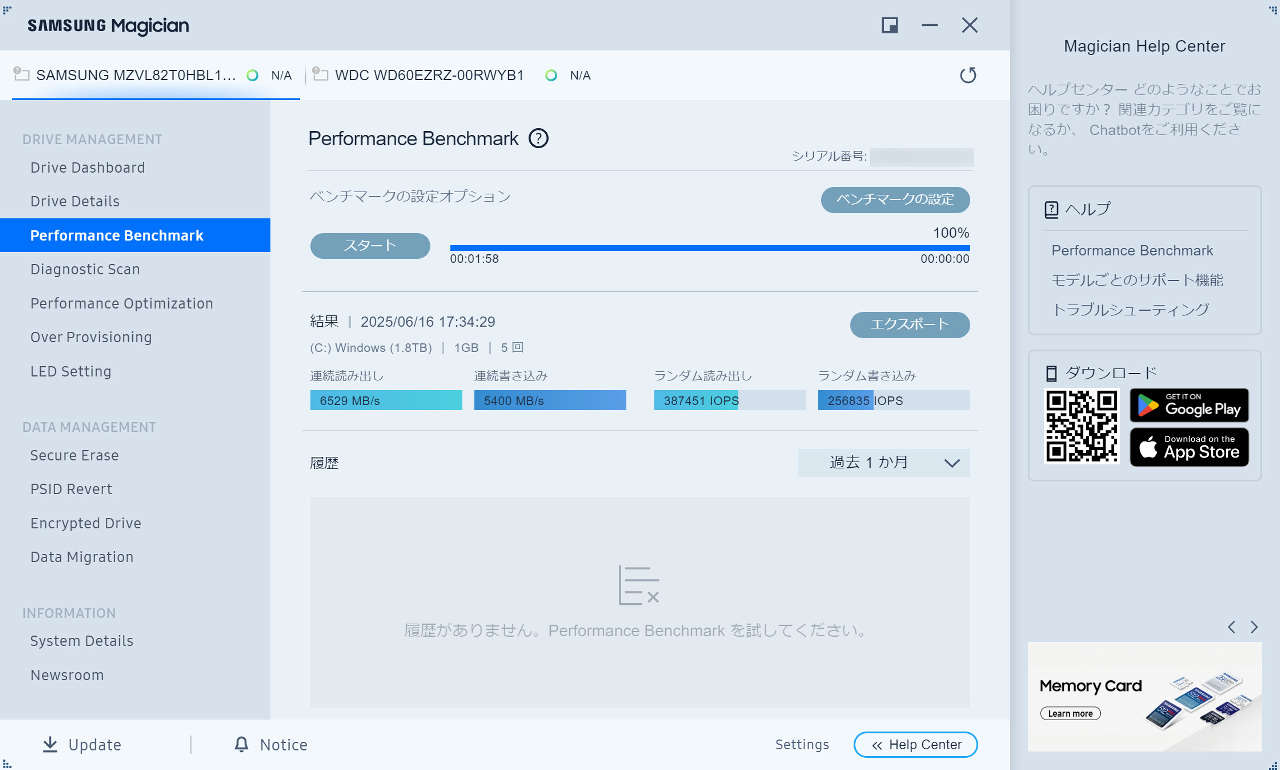Toggle the compact window mode icon
Screen dimensions: 1280x770
[889, 26]
